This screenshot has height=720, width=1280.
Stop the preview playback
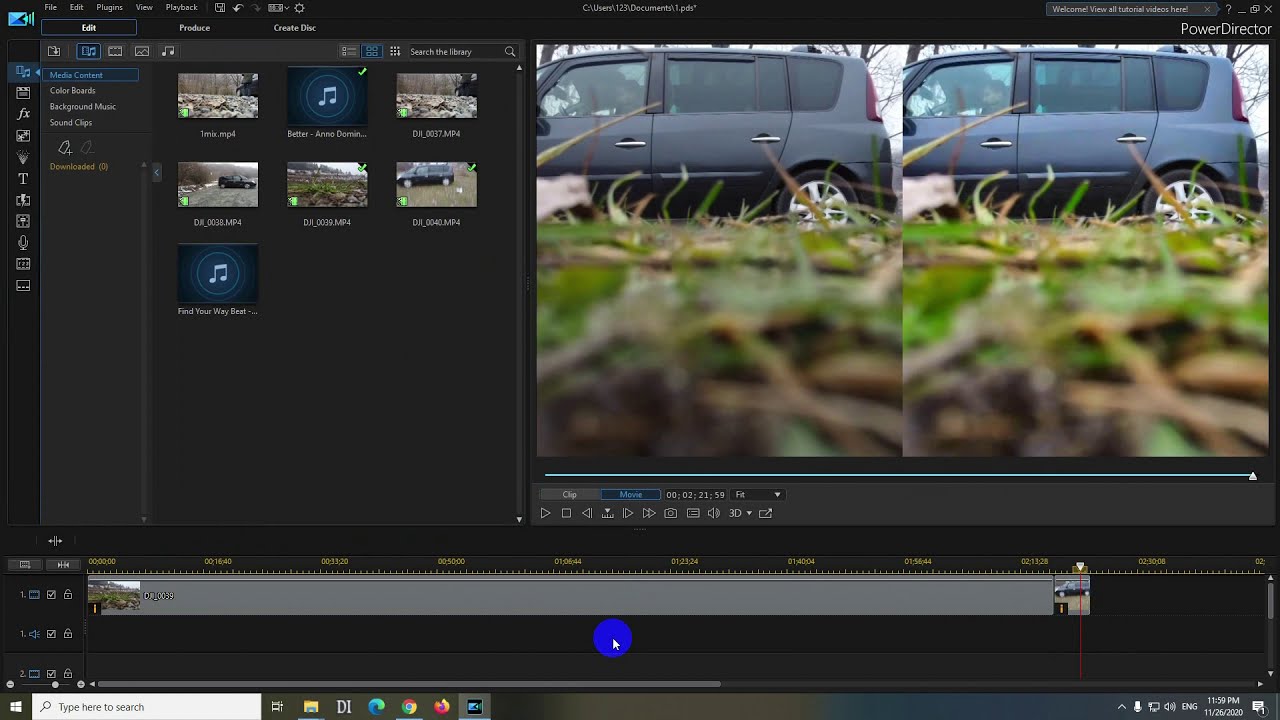coord(566,513)
